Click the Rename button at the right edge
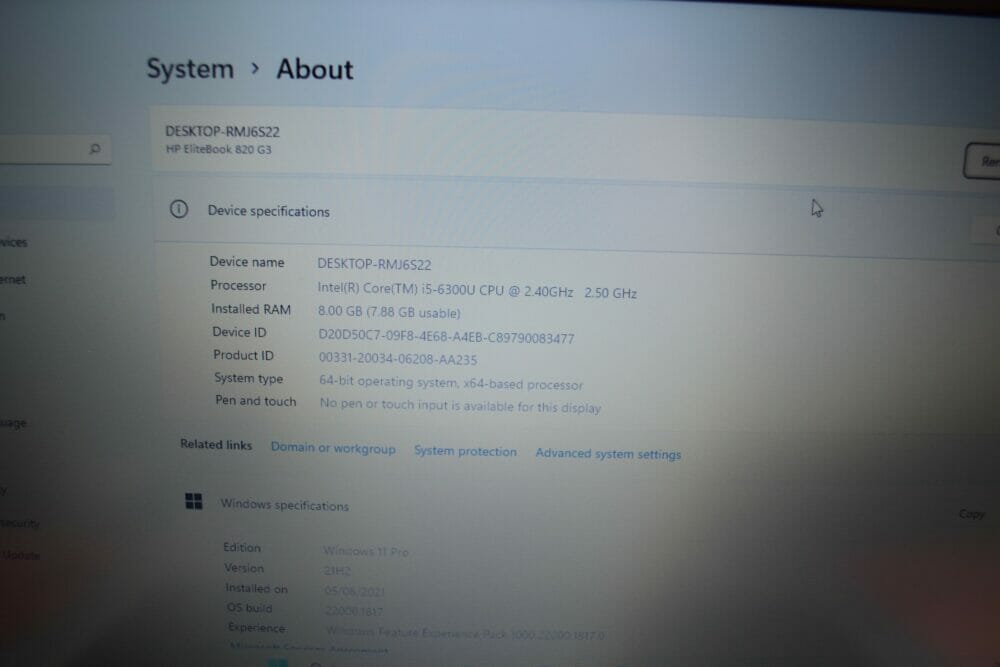Viewport: 1000px width, 667px height. [983, 161]
